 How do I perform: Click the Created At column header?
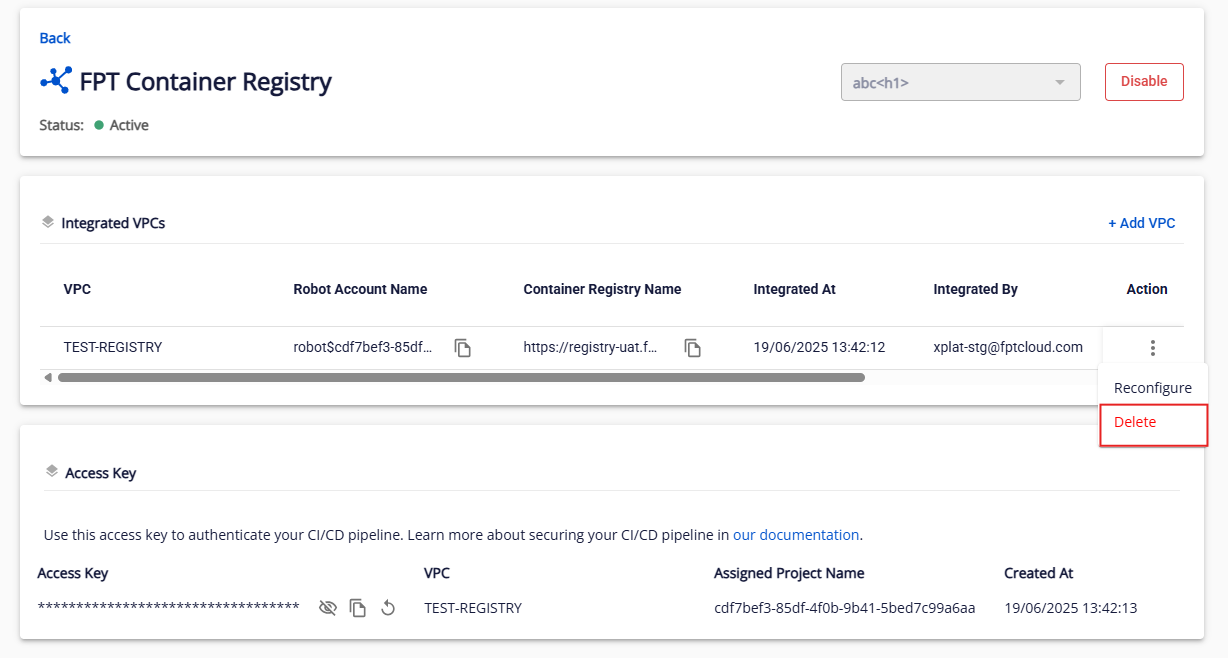click(1038, 573)
